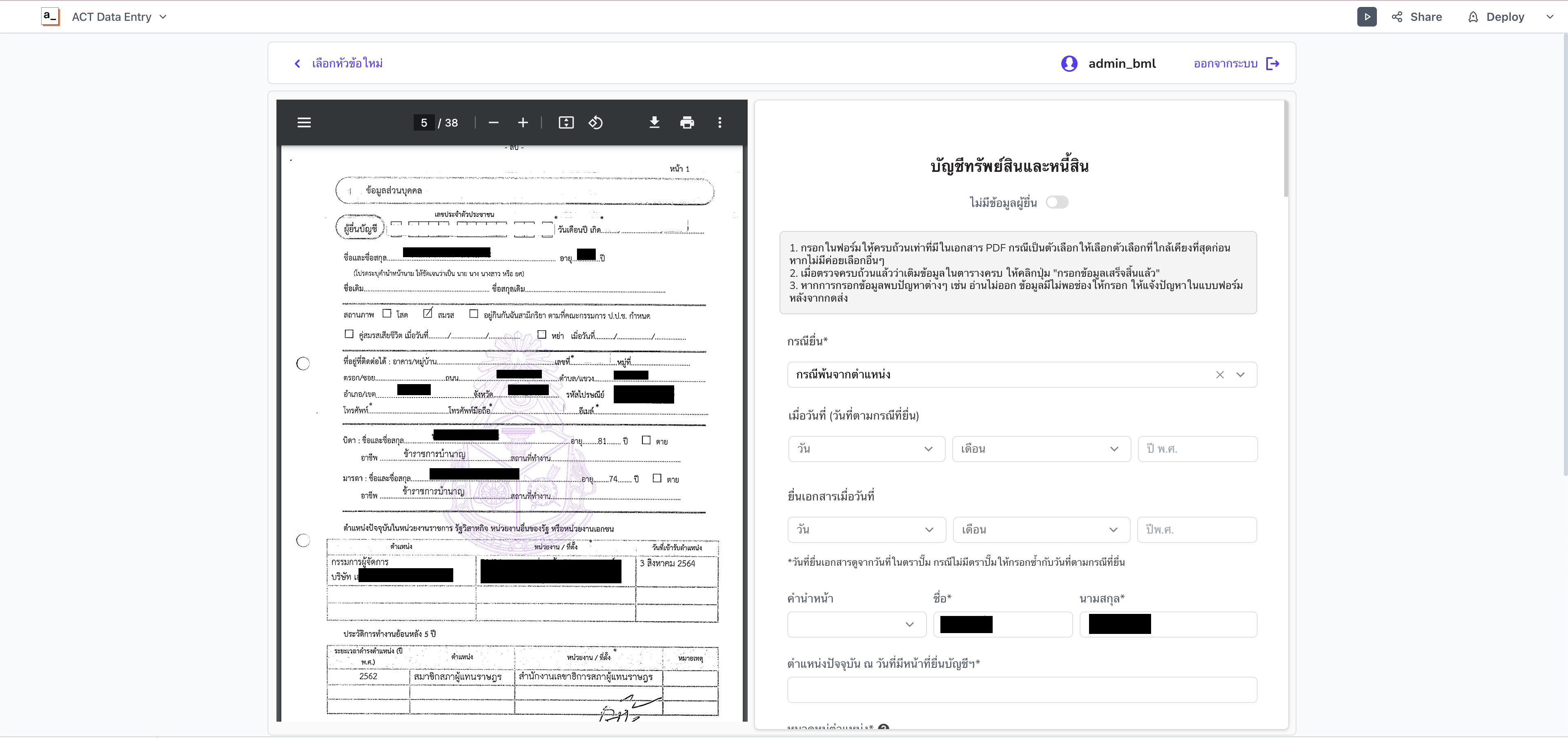Click คู่สมรสเสียชีวิต checkbox in PDF

[x=349, y=334]
